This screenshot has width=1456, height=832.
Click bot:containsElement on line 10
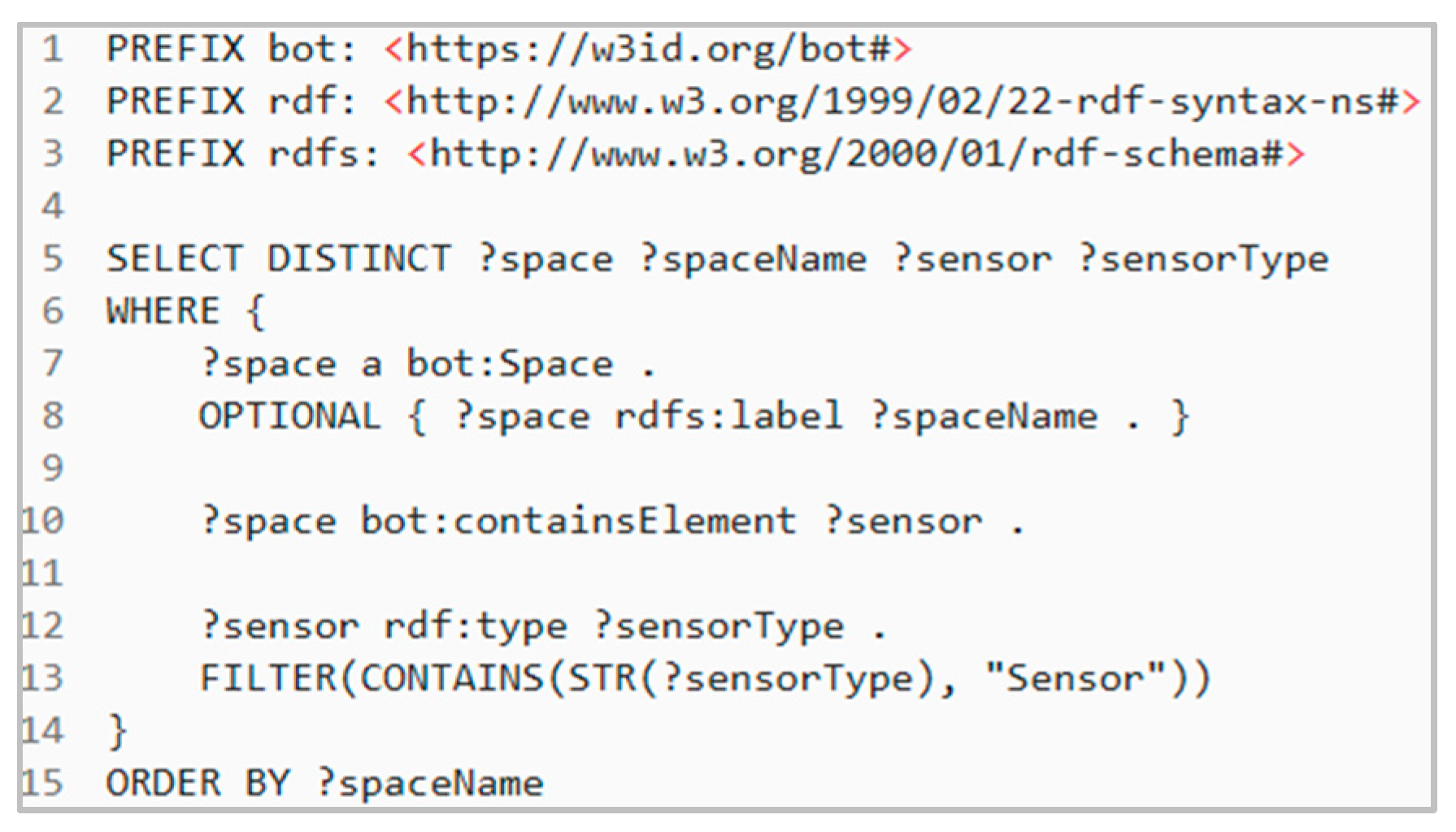click(578, 521)
